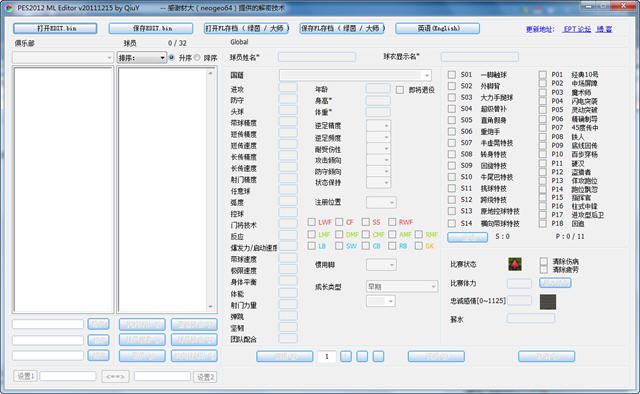Open the 状态保持 condition dropdown
The image size is (640, 394).
click(x=378, y=183)
